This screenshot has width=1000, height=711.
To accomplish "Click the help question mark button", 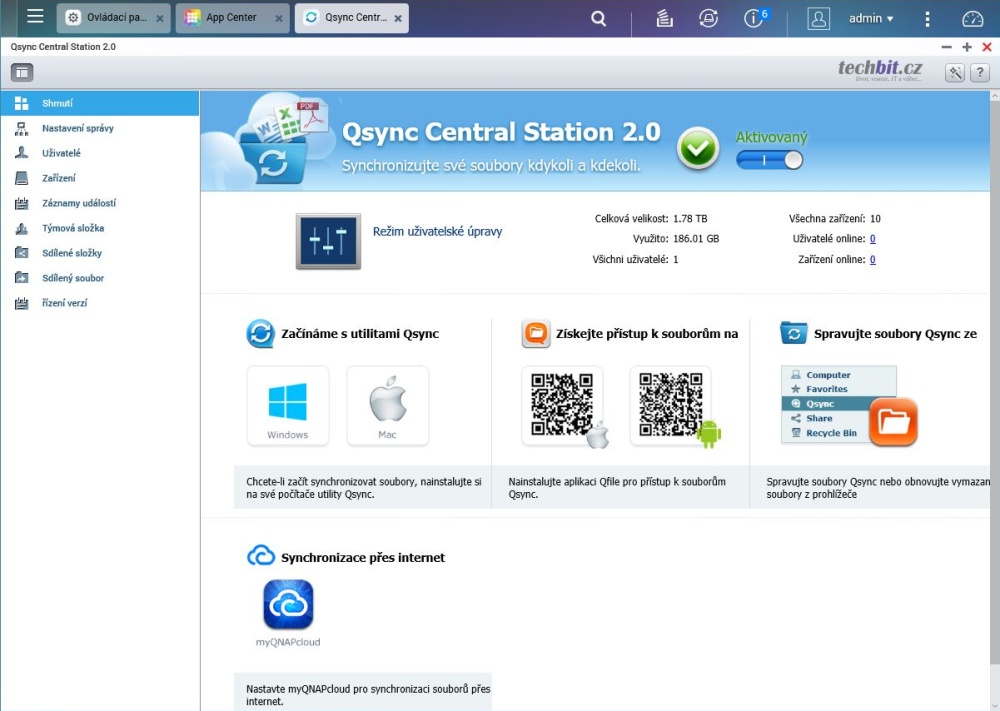I will click(x=979, y=72).
